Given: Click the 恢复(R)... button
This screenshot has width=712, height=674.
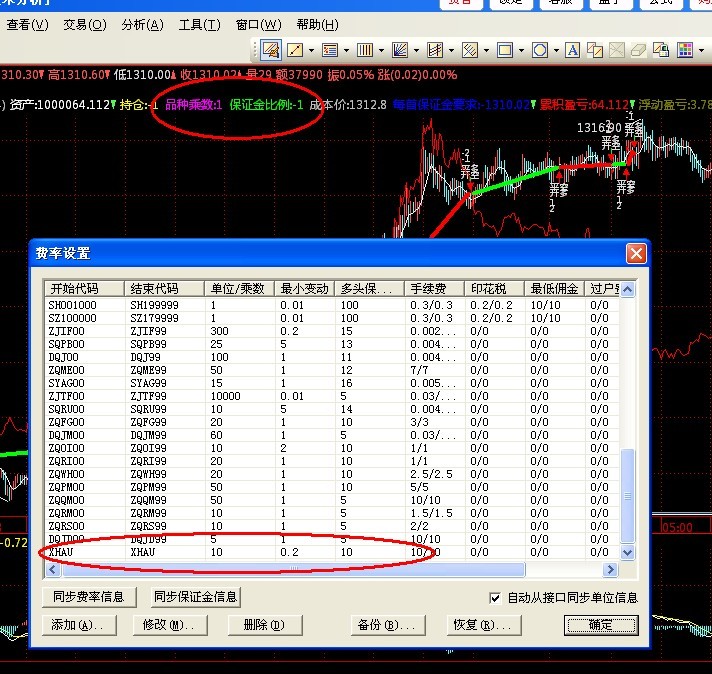Looking at the screenshot, I should point(484,625).
